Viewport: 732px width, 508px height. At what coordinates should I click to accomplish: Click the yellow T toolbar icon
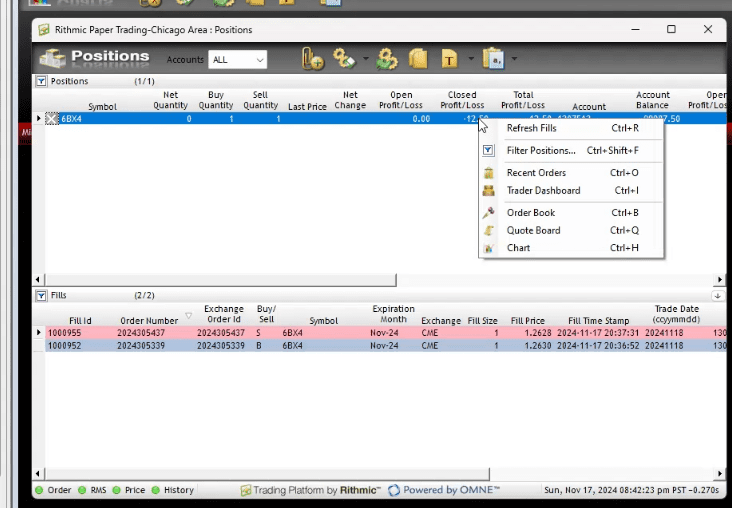pyautogui.click(x=450, y=60)
